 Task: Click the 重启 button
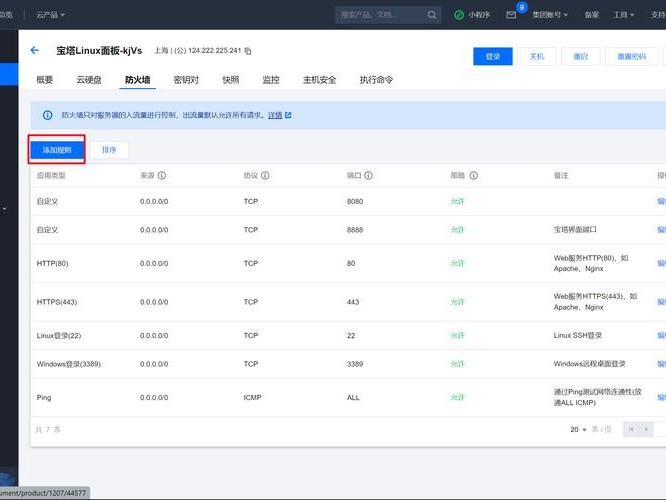[x=581, y=56]
